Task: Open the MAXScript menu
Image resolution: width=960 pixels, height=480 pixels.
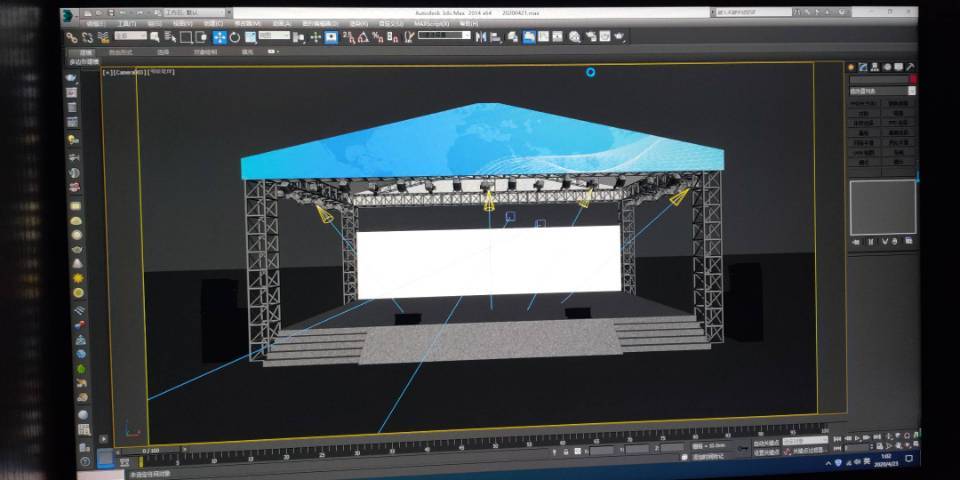Action: point(428,23)
